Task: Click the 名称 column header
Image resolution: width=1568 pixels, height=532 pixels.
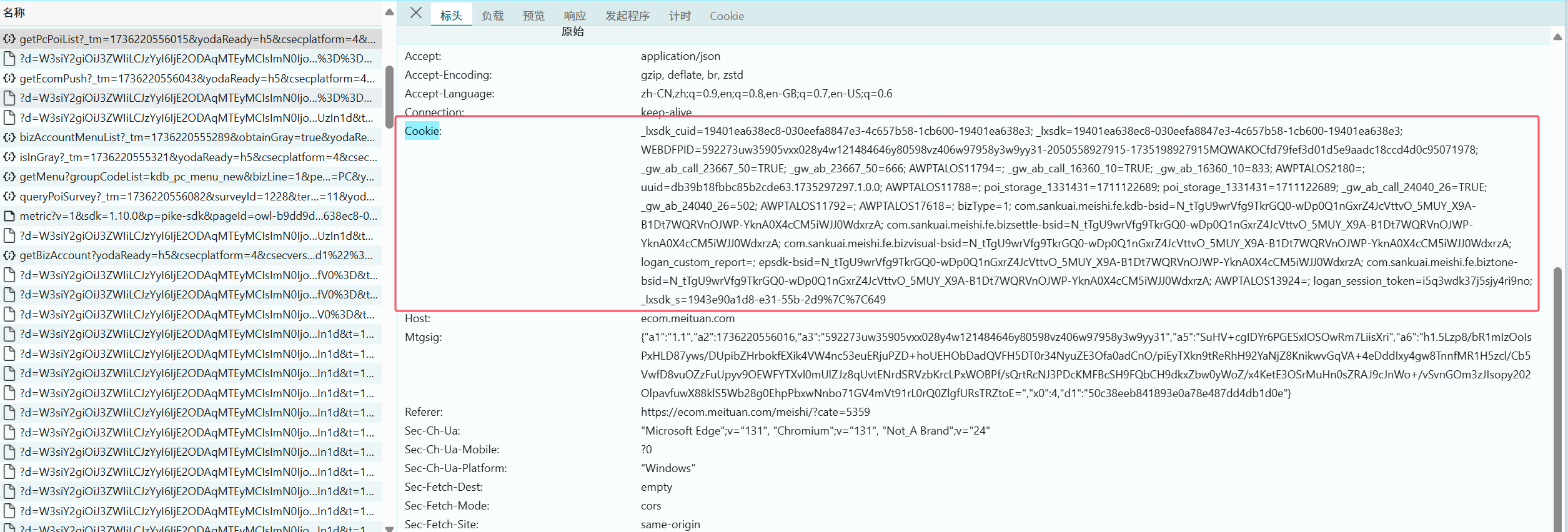Action: pos(14,12)
